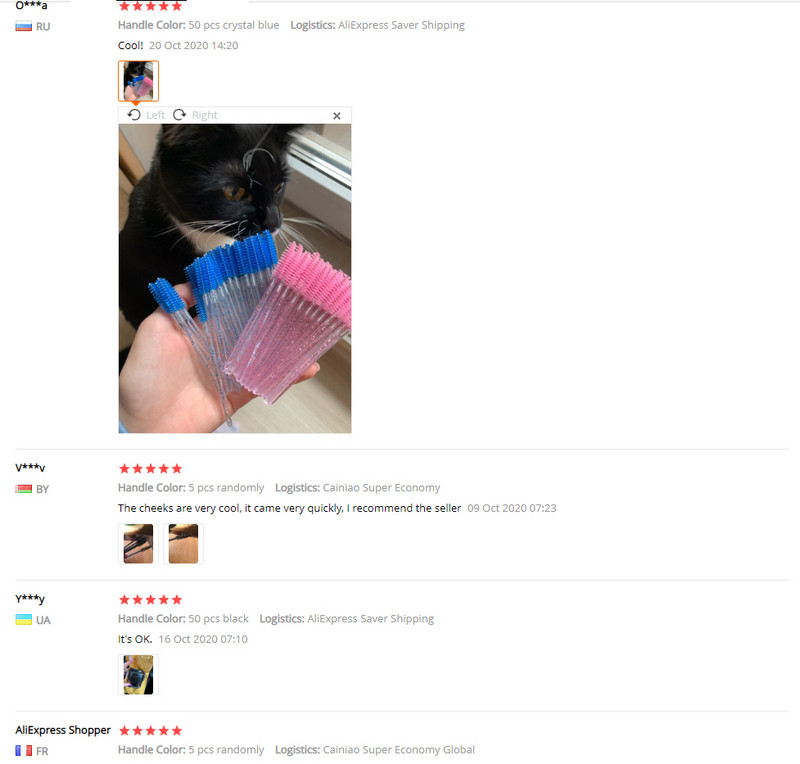800x764 pixels.
Task: Click the Ukraine flag icon next to UA
Action: pos(23,620)
